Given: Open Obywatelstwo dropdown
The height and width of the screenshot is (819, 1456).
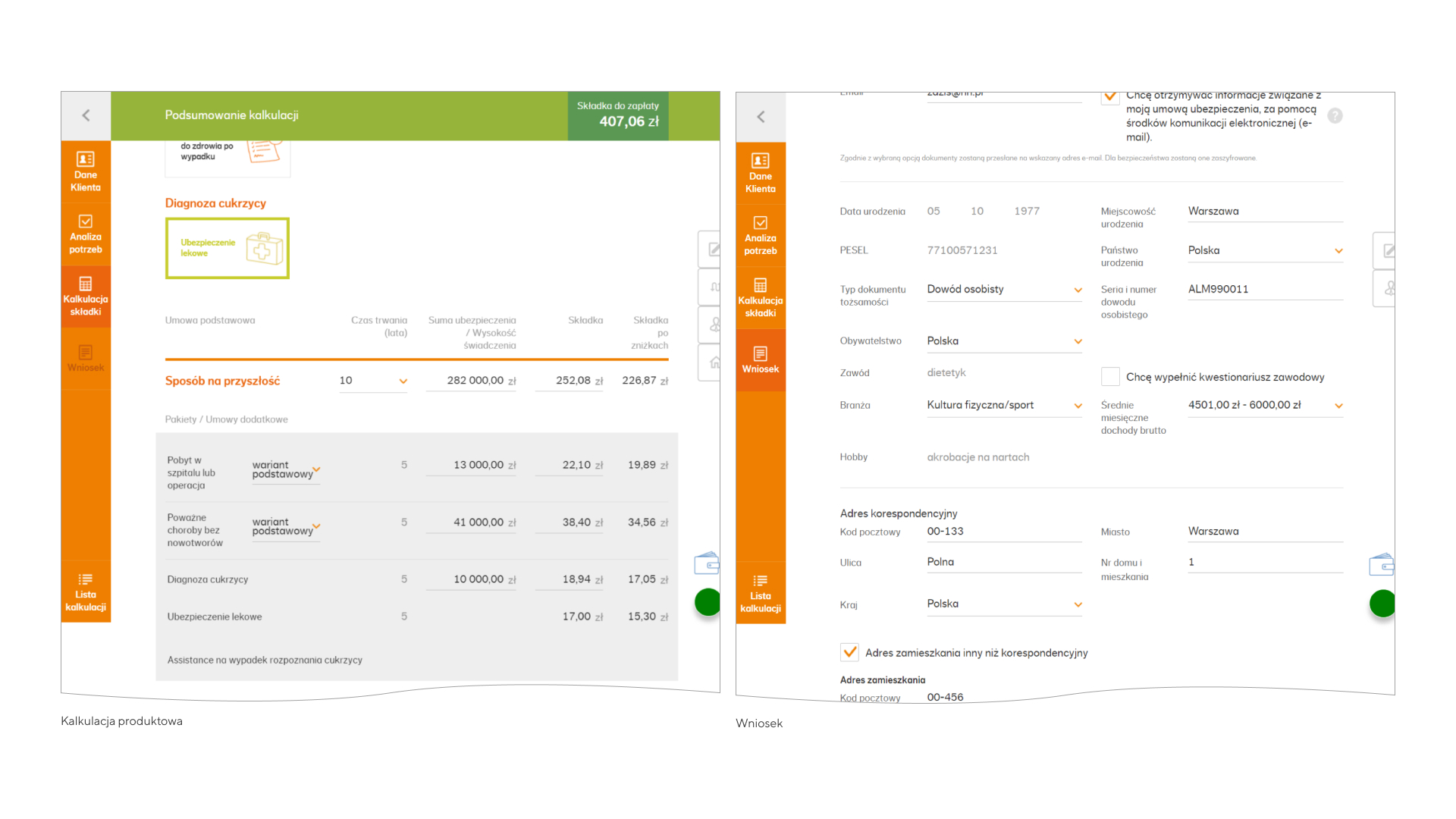Looking at the screenshot, I should click(x=1004, y=341).
